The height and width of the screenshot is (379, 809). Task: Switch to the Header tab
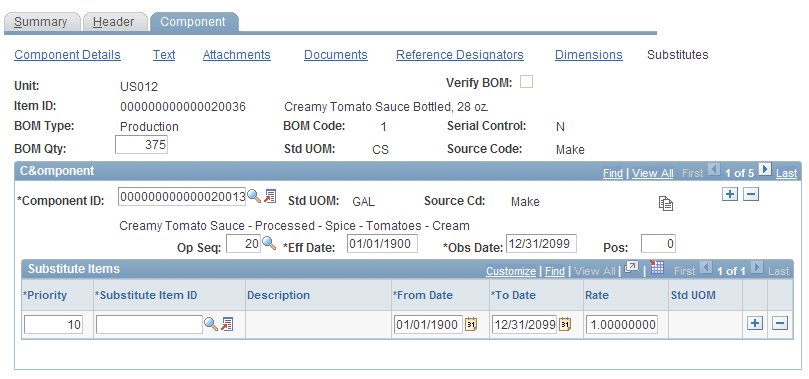[114, 22]
